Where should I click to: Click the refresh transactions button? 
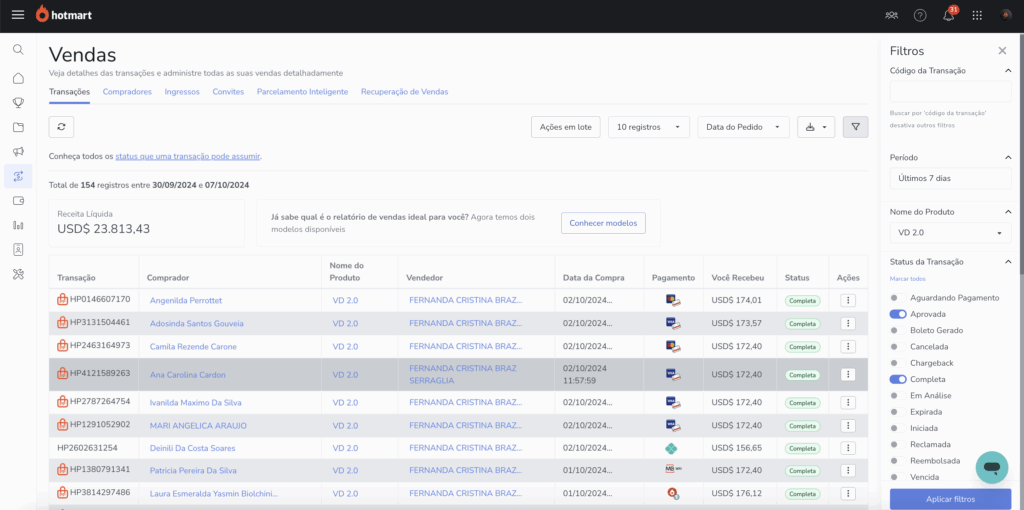tap(61, 127)
